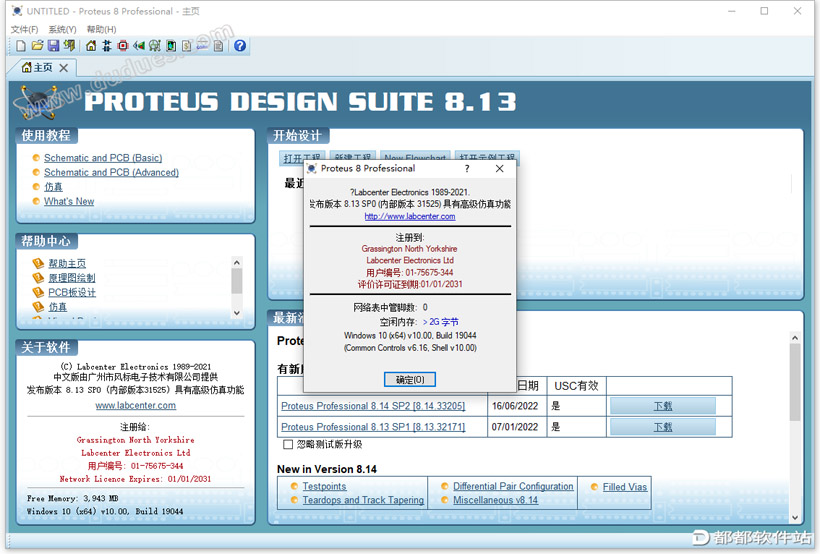Open Miscellaneous v8.14 link
This screenshot has height=554, width=820.
(495, 500)
